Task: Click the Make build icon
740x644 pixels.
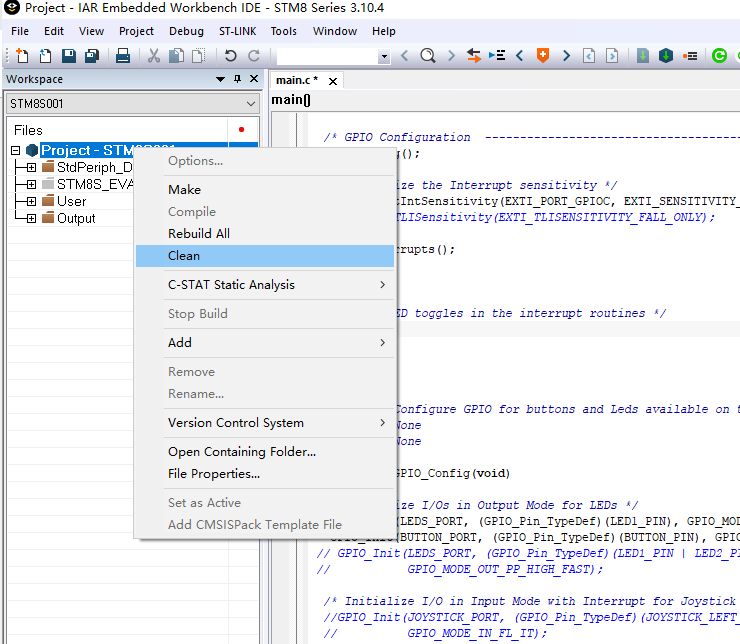Action: [x=665, y=56]
